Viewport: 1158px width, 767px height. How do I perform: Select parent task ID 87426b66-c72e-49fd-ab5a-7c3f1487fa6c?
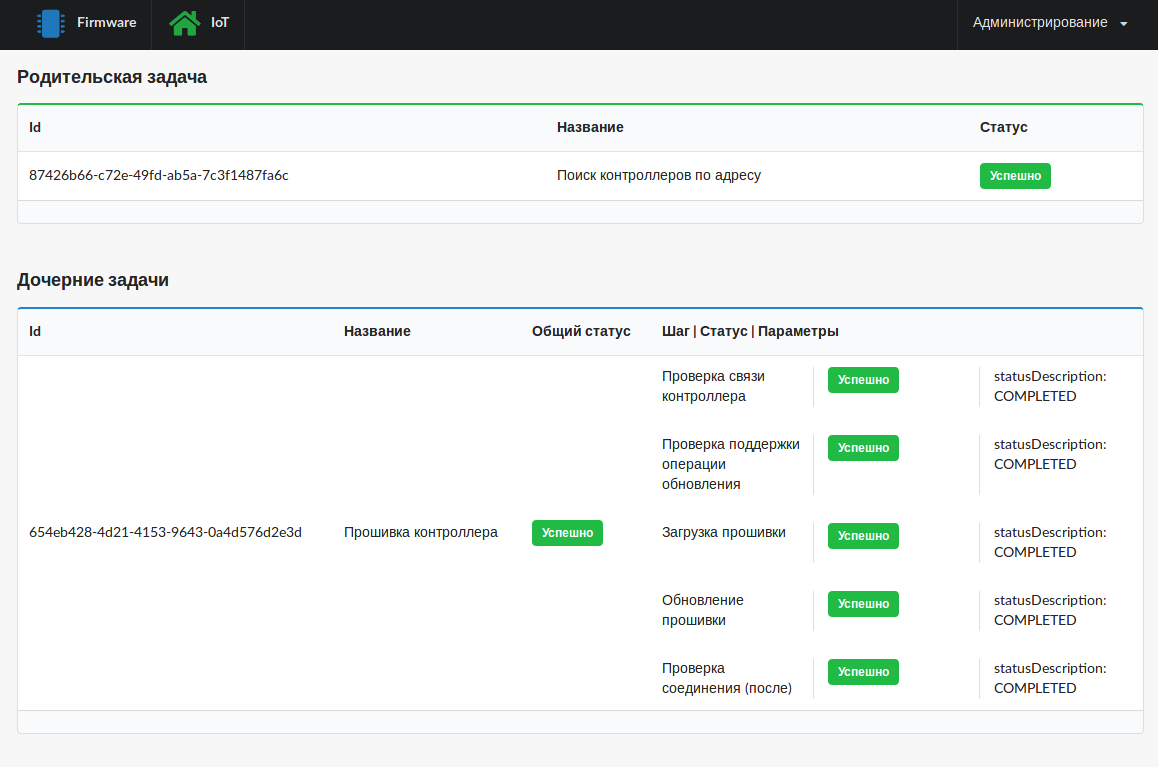point(159,175)
